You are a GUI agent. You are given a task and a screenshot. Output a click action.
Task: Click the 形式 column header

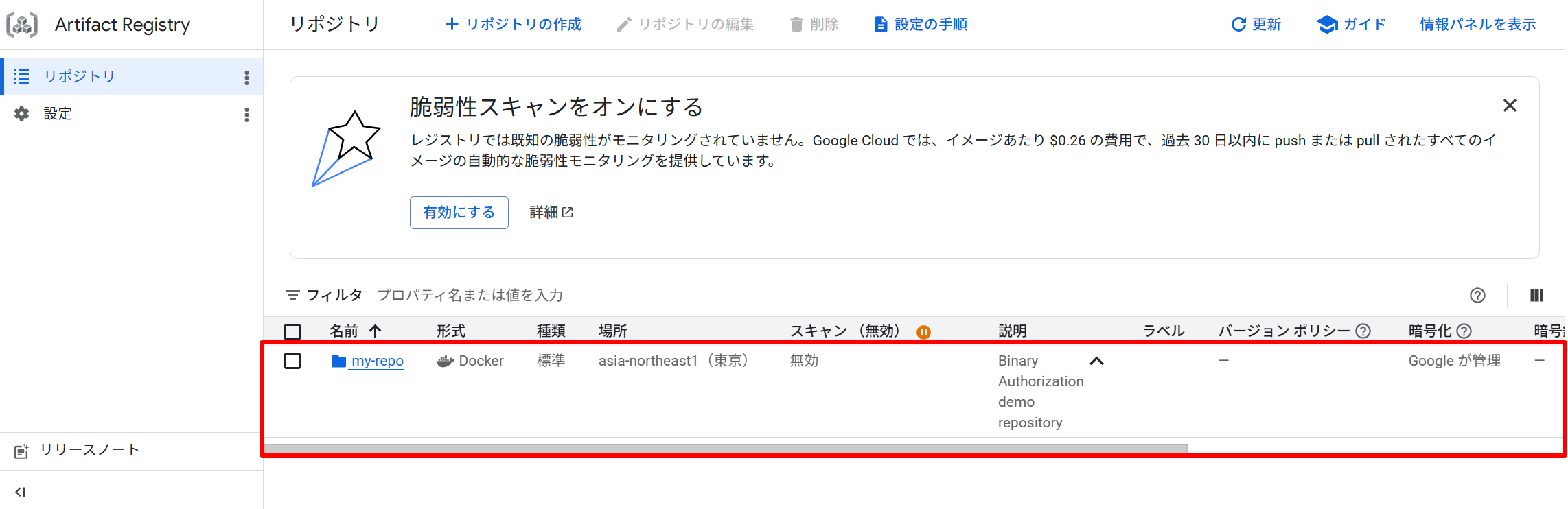[451, 331]
